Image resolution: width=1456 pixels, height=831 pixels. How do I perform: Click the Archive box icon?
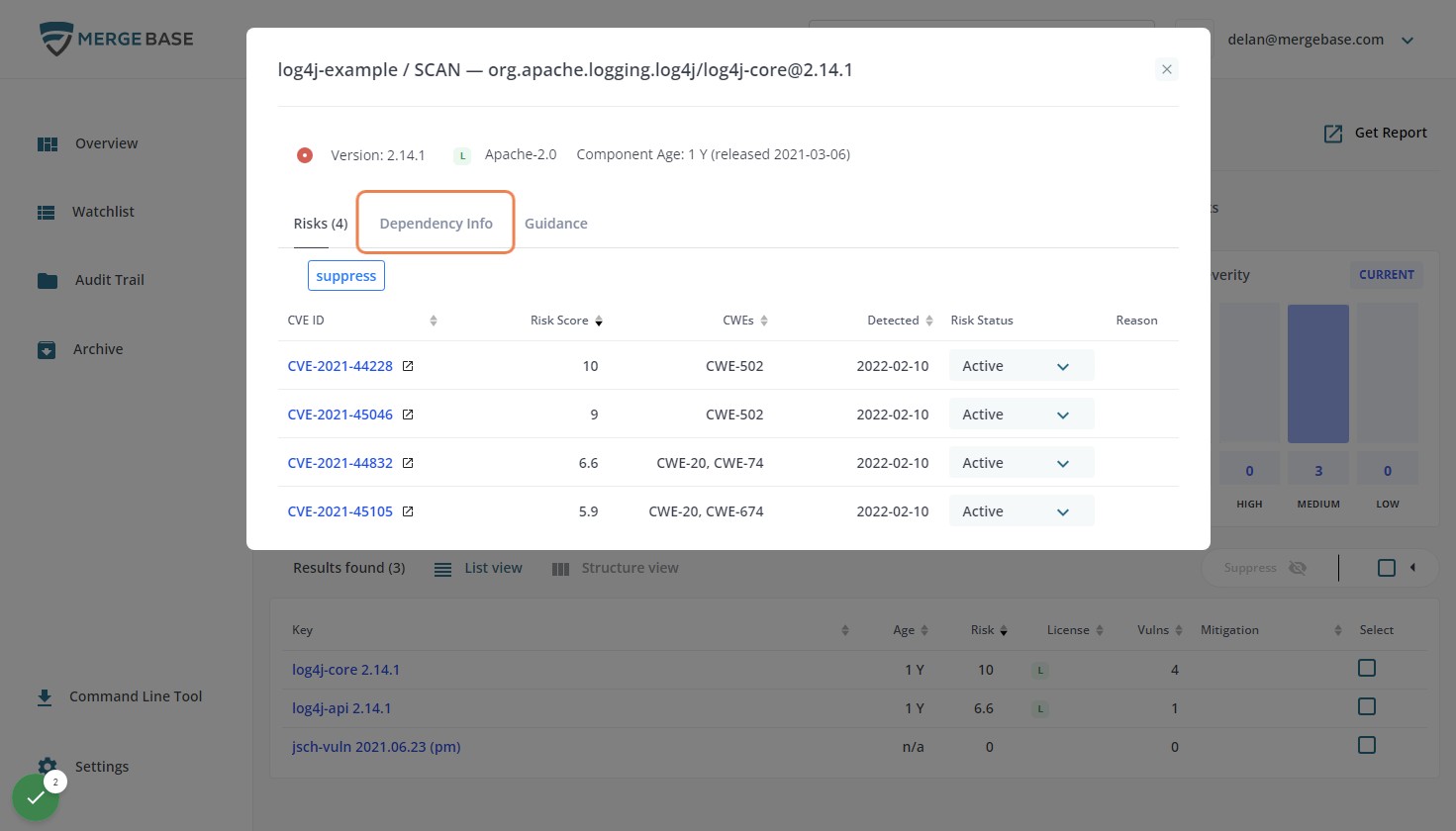pyautogui.click(x=47, y=350)
